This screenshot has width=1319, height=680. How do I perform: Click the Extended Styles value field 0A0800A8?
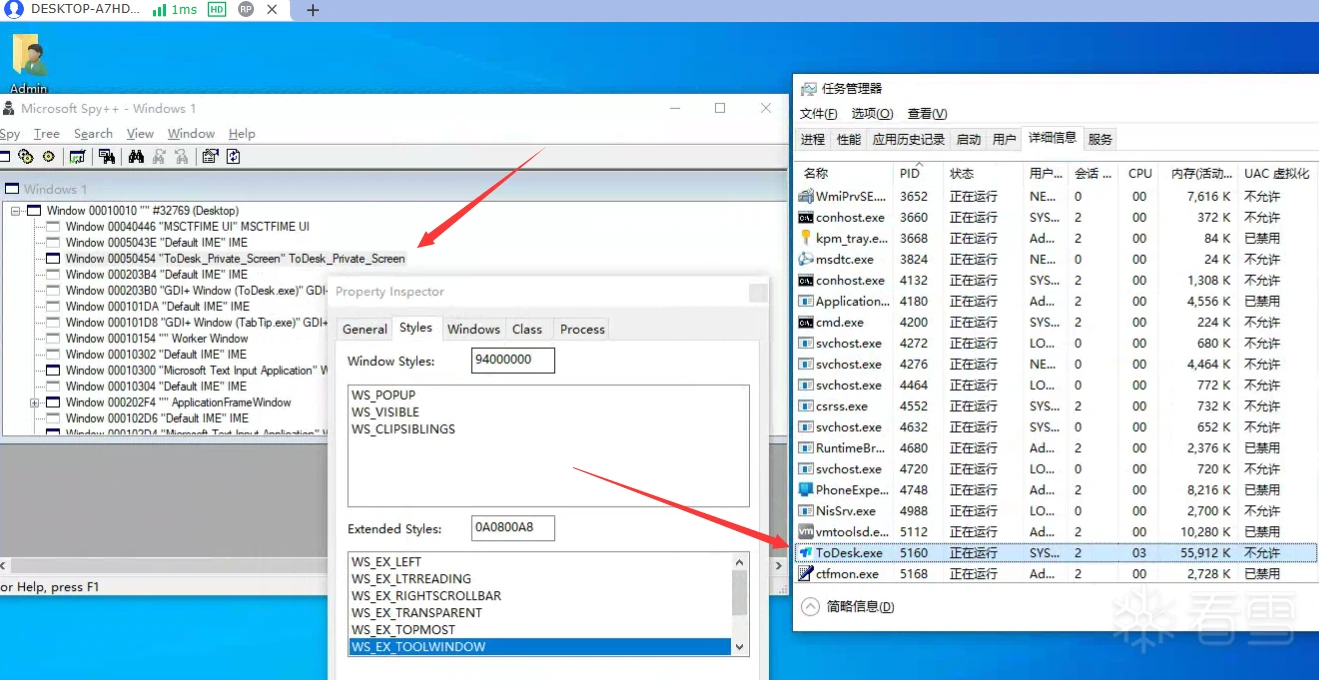(x=513, y=528)
